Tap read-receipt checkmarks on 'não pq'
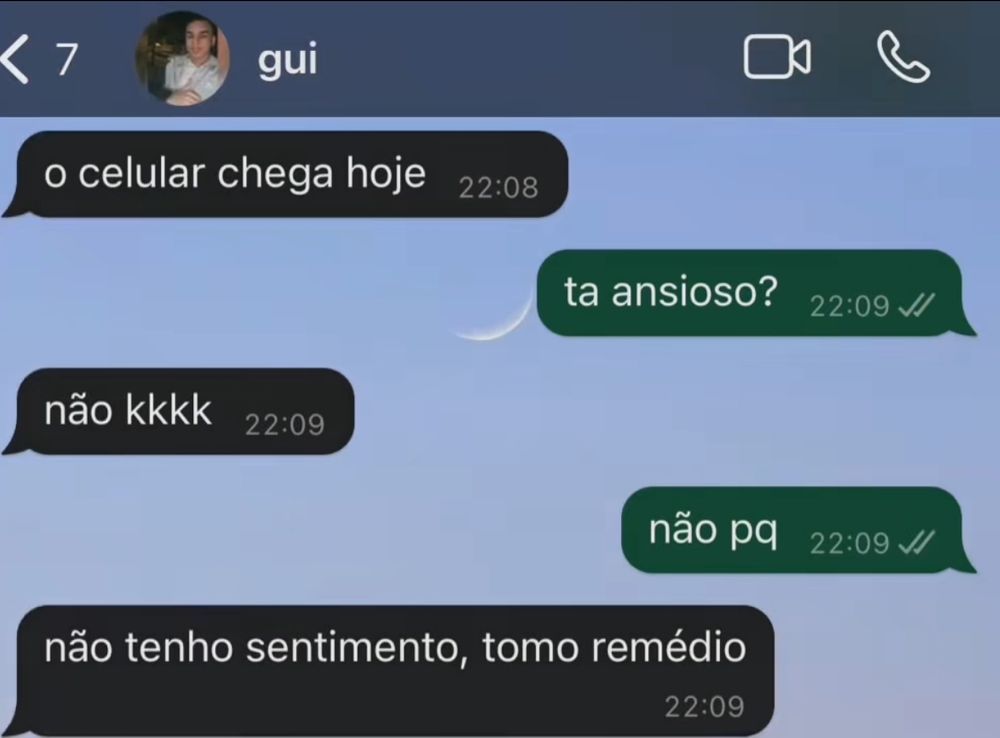This screenshot has width=1000, height=738. (916, 543)
